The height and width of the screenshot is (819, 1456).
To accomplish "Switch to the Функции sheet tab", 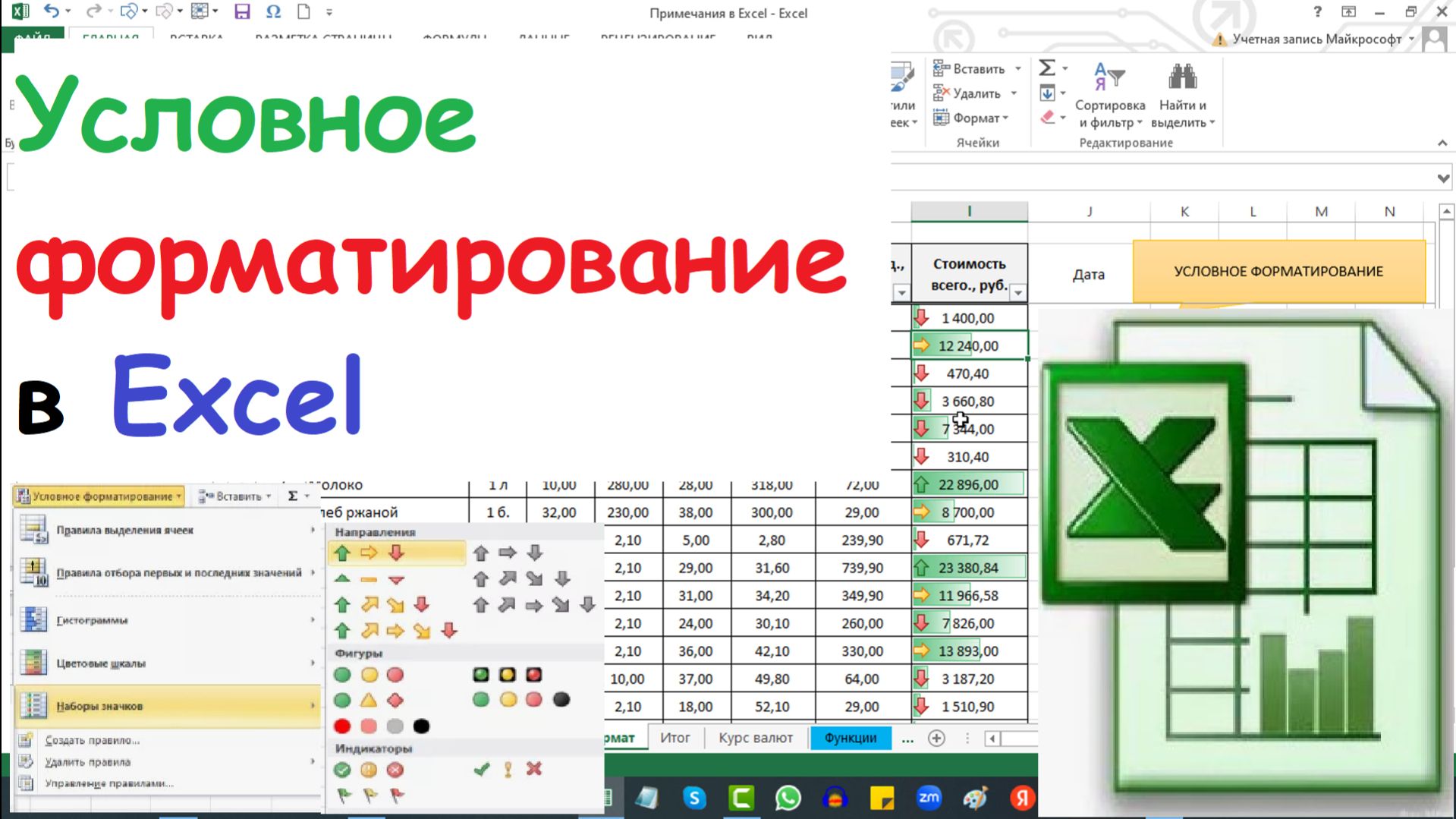I will tap(851, 738).
